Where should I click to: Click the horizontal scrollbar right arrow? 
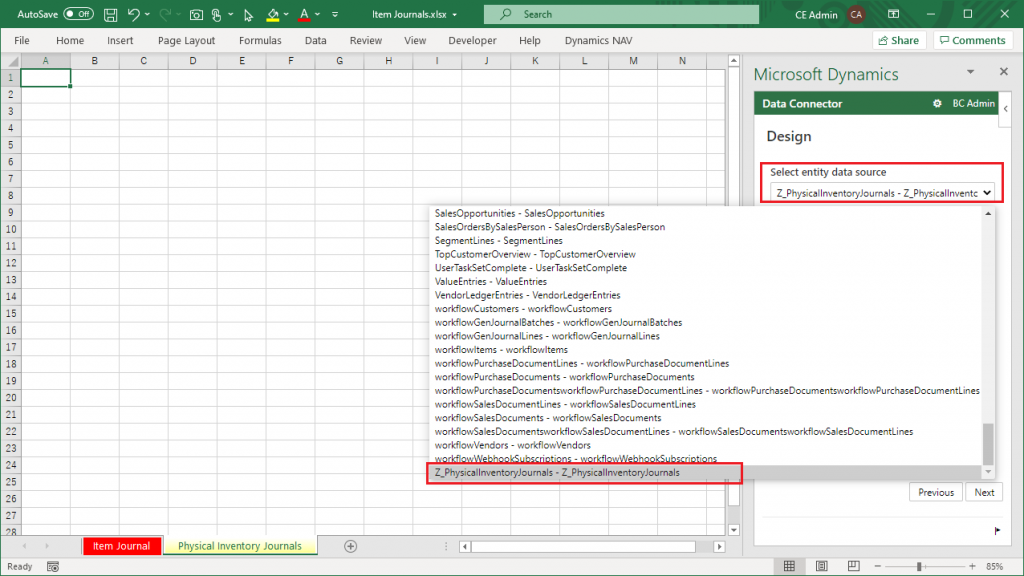point(719,547)
